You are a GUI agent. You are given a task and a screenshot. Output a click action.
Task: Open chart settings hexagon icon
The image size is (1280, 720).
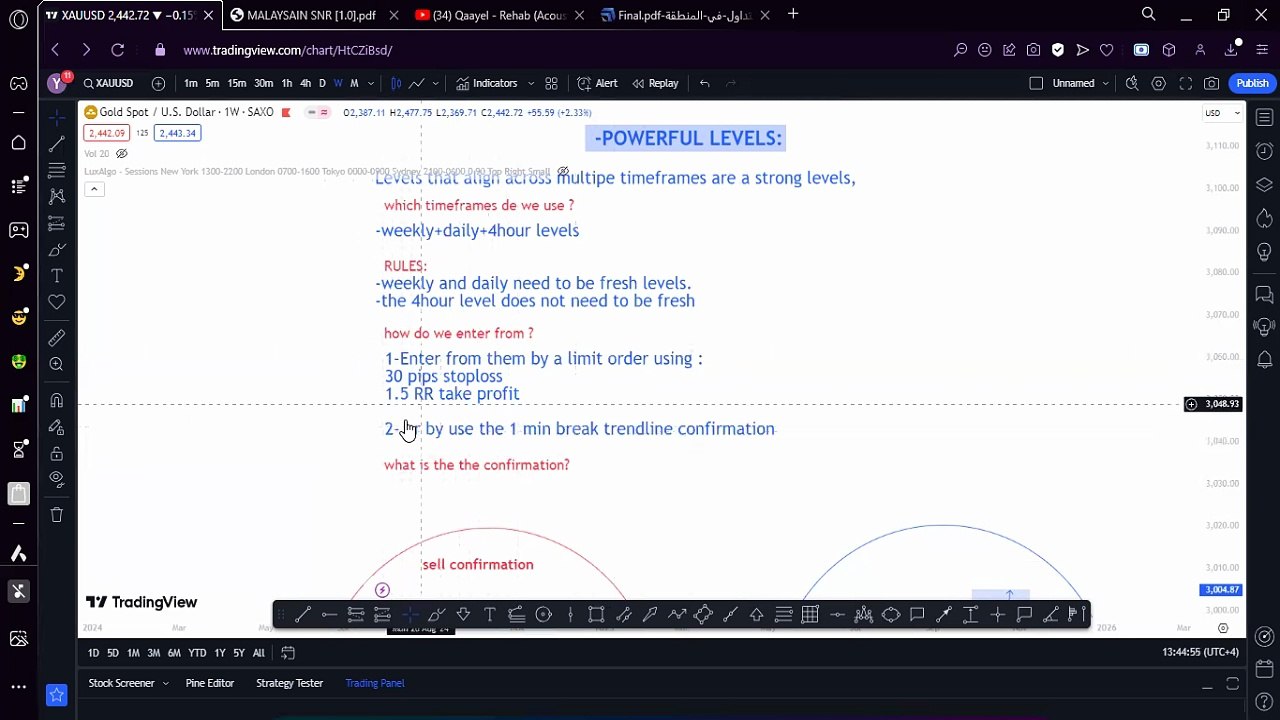[1159, 83]
